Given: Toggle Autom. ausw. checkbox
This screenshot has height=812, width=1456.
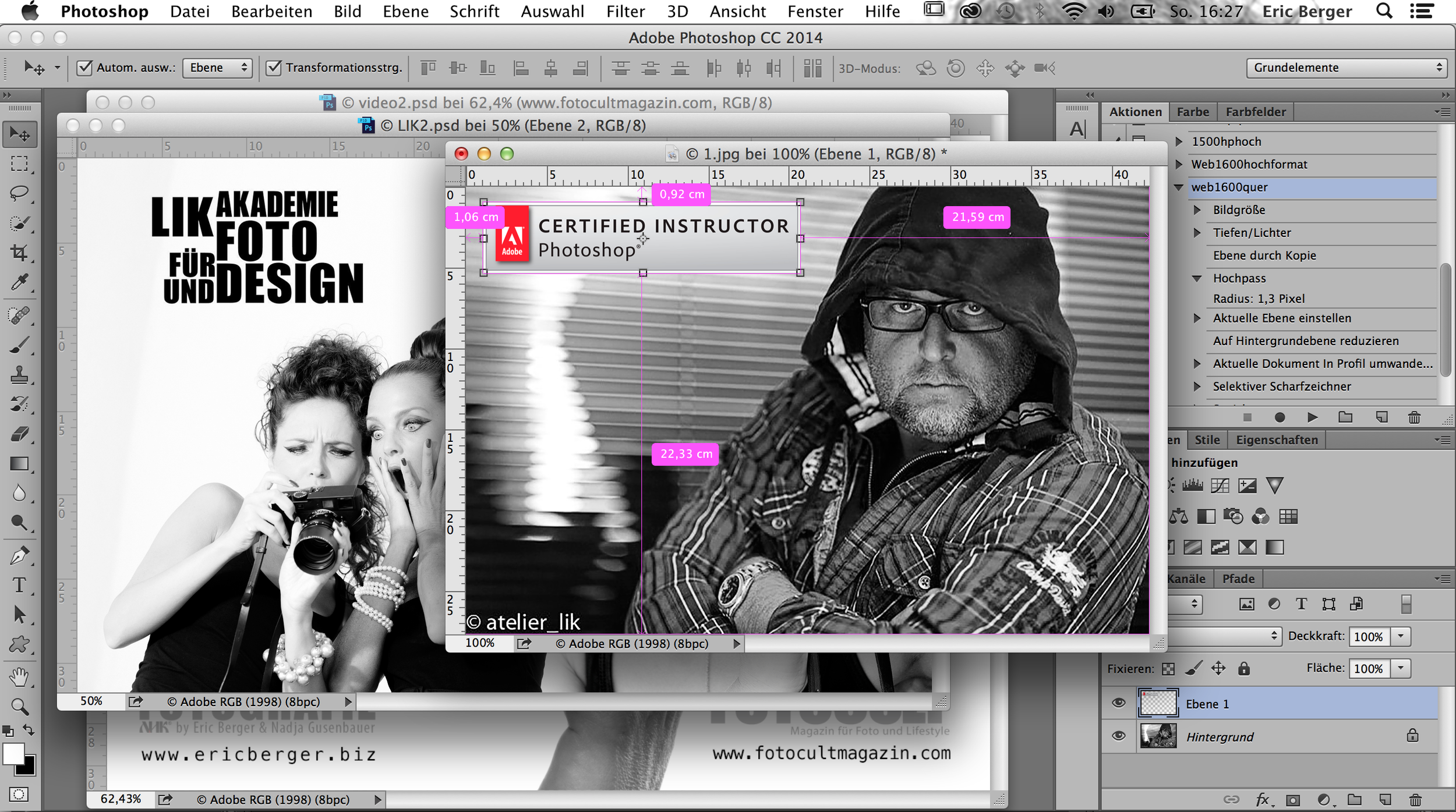Looking at the screenshot, I should (85, 68).
